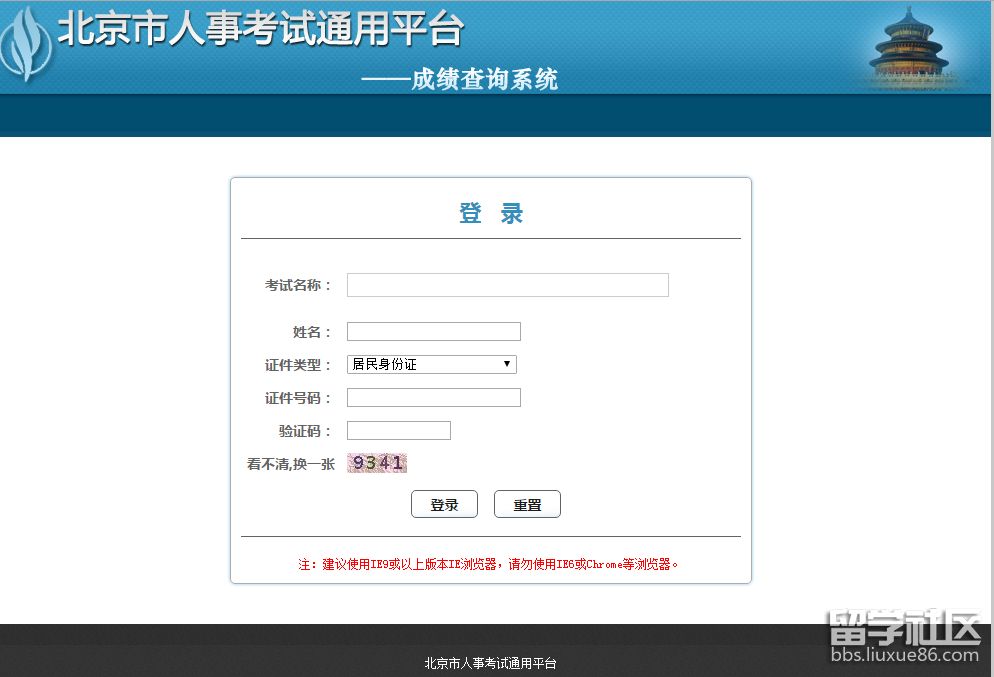Focus the 考试名称 input field
Viewport: 994px width, 677px height.
click(507, 285)
